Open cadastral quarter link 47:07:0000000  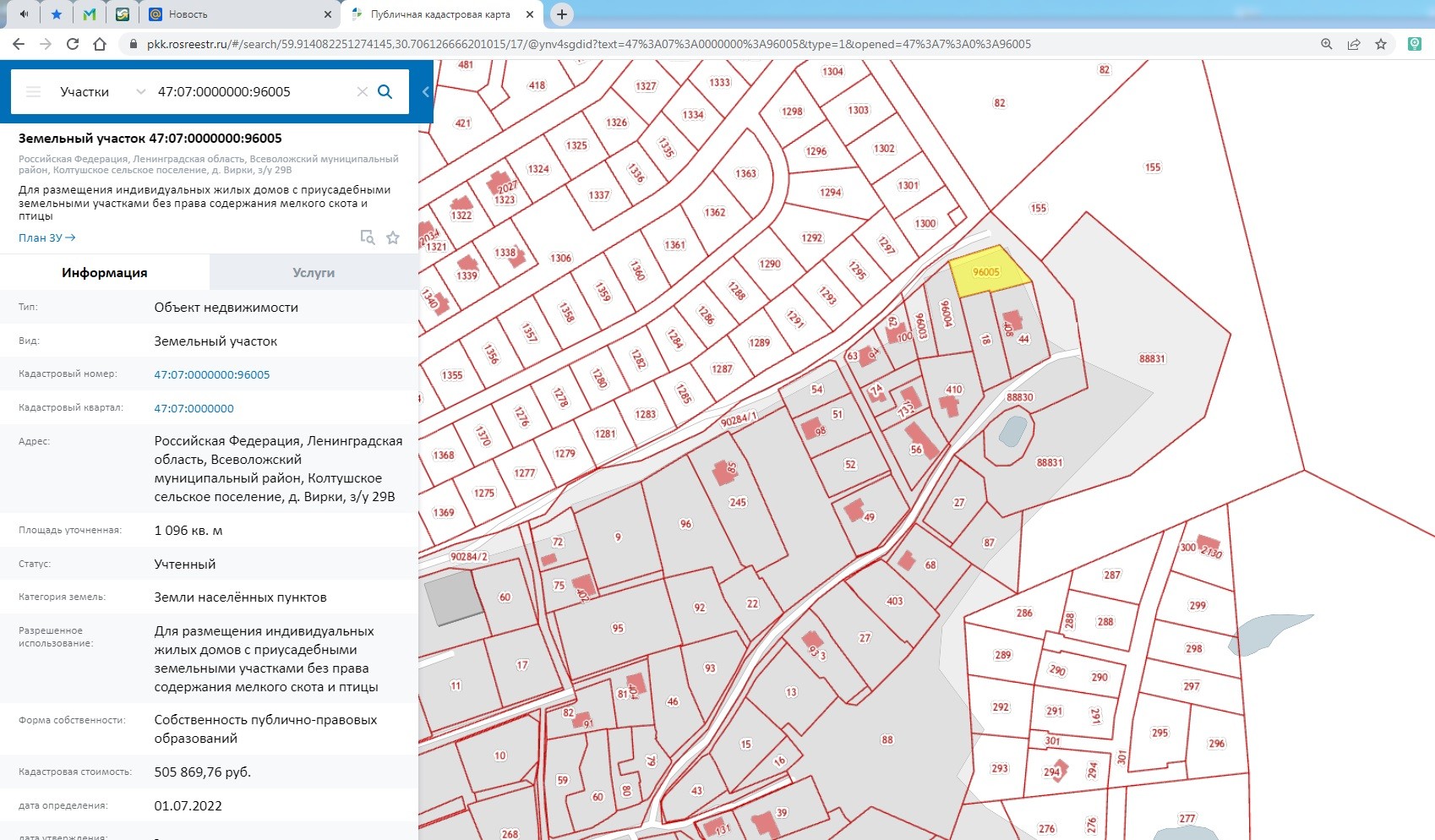(194, 408)
